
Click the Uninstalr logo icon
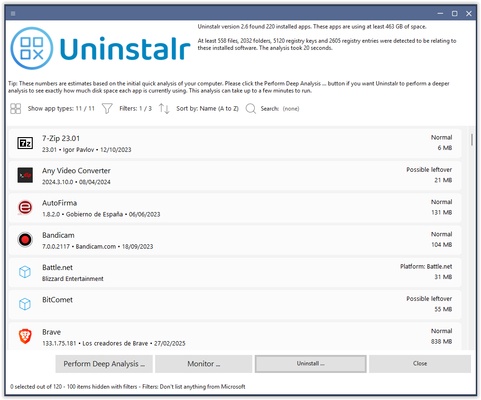click(x=32, y=49)
